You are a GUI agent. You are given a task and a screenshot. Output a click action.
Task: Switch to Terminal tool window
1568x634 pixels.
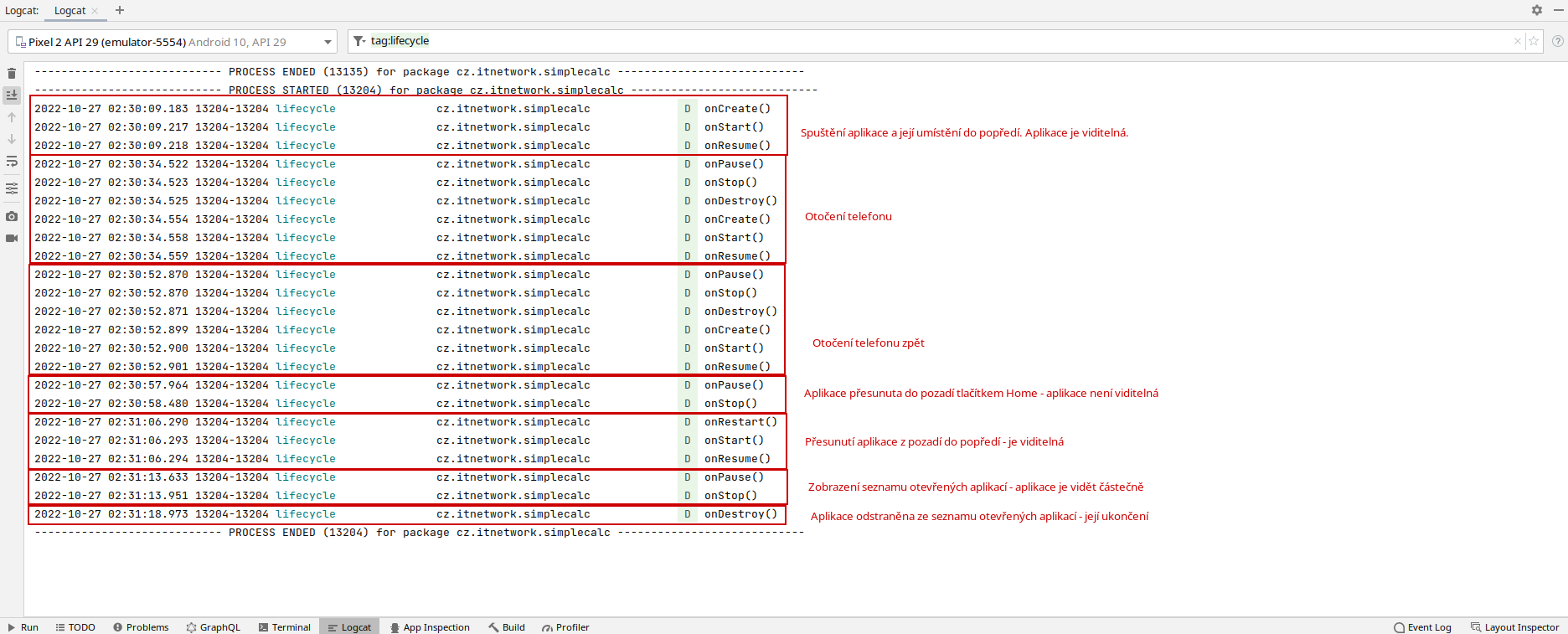click(284, 627)
